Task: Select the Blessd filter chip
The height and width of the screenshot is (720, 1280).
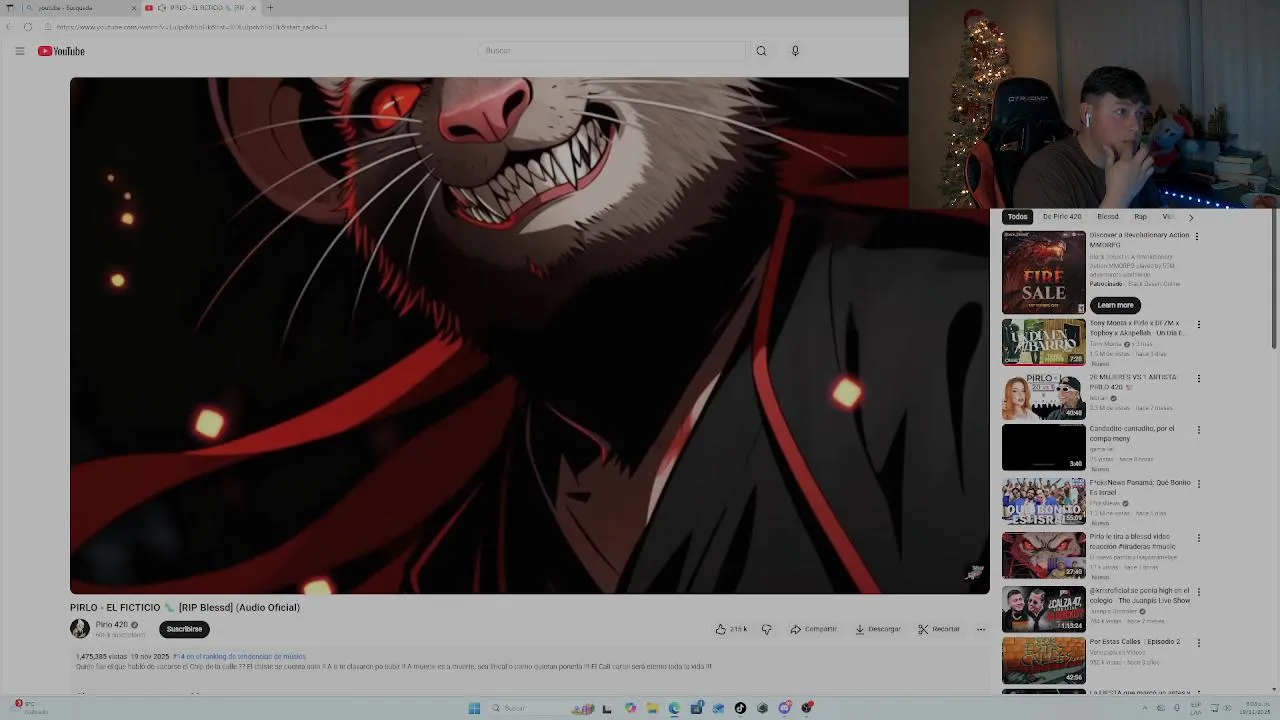Action: (1108, 217)
